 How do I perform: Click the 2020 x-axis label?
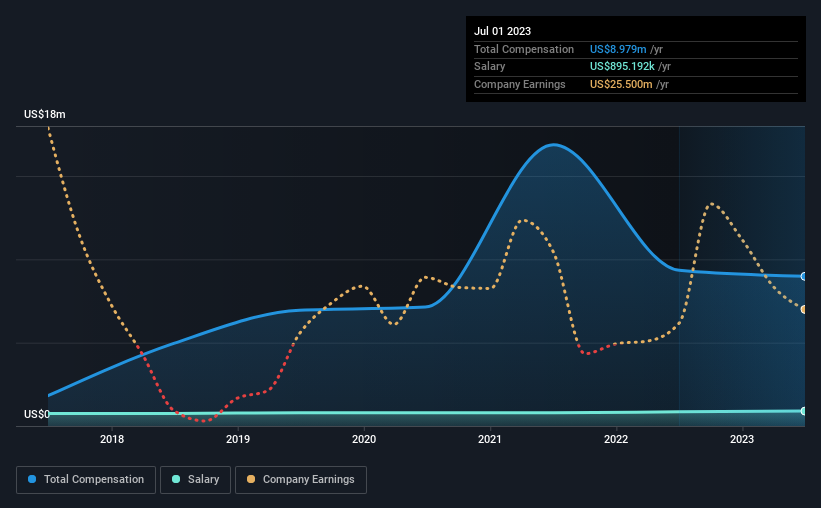click(x=364, y=439)
